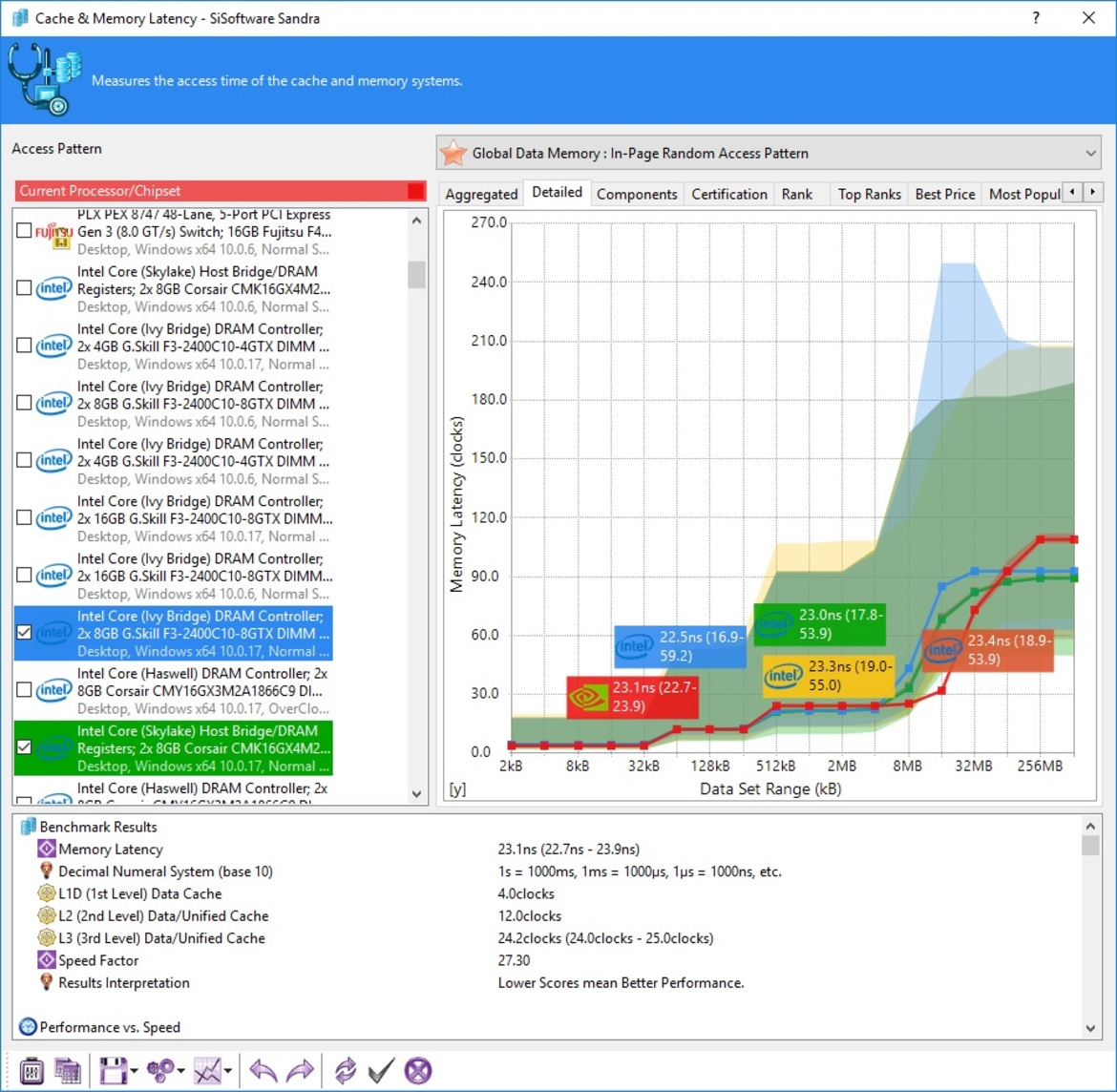Viewport: 1117px width, 1092px height.
Task: Click the tab strip left scroll arrow
Action: (1072, 192)
